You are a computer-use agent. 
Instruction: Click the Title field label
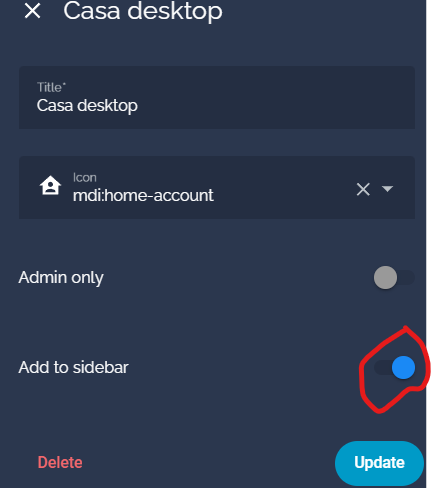pyautogui.click(x=51, y=87)
